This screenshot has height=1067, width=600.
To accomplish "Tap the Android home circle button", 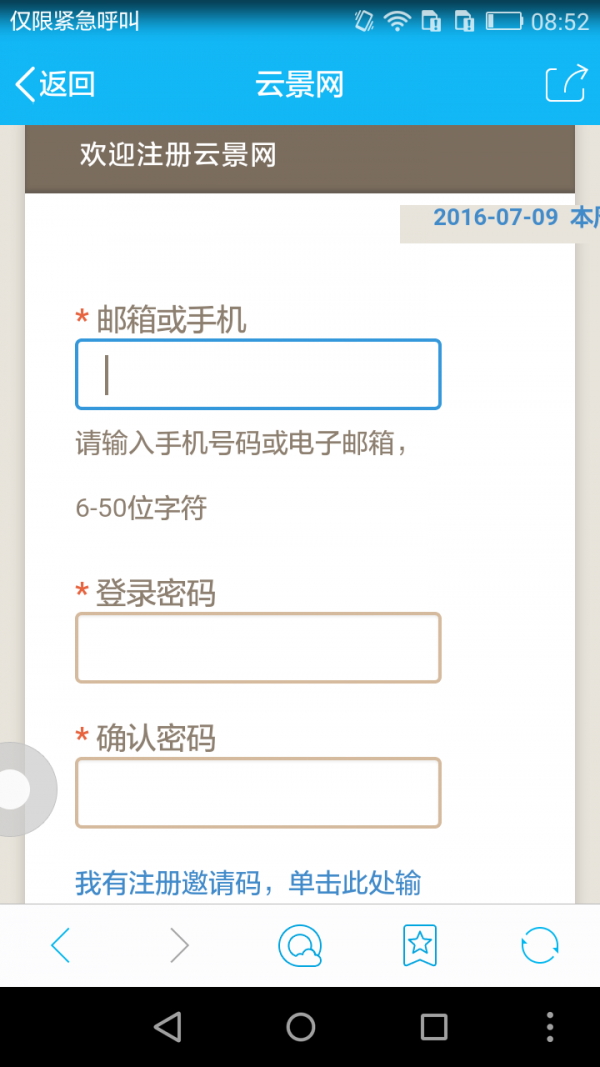I will 299,1026.
